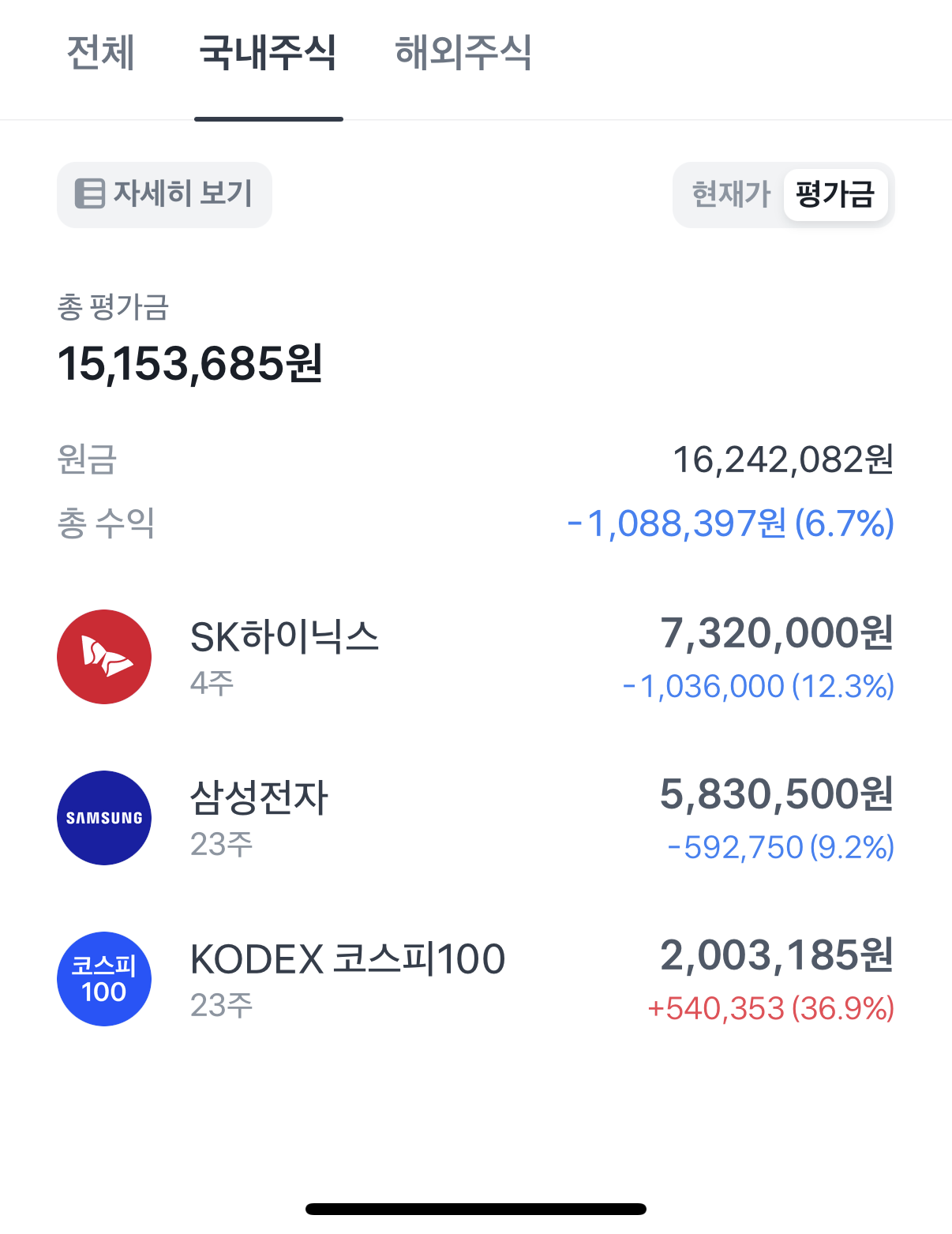This screenshot has width=952, height=1234.
Task: Open the 해외주식 tab
Action: pos(463,53)
